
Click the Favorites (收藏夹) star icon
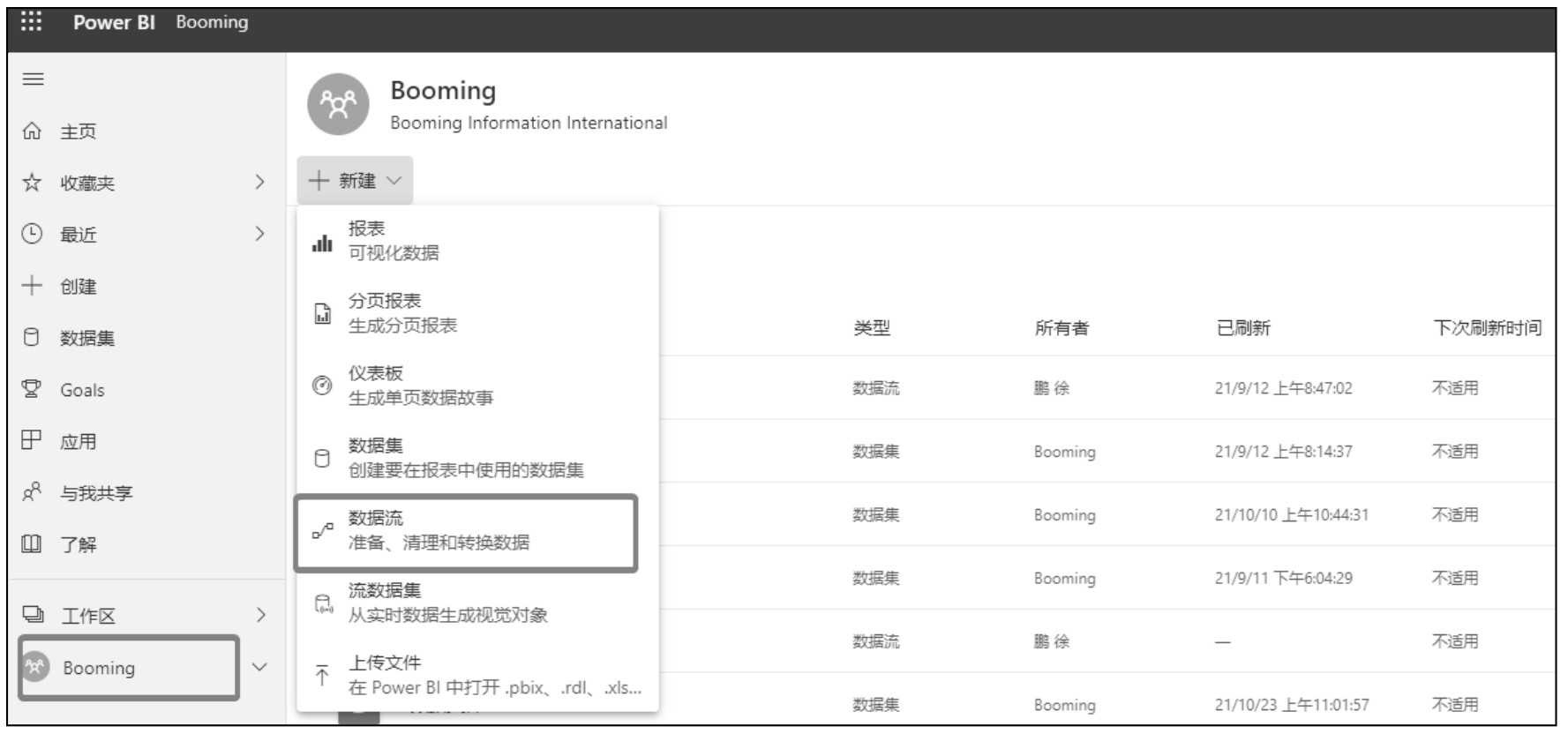[x=32, y=183]
